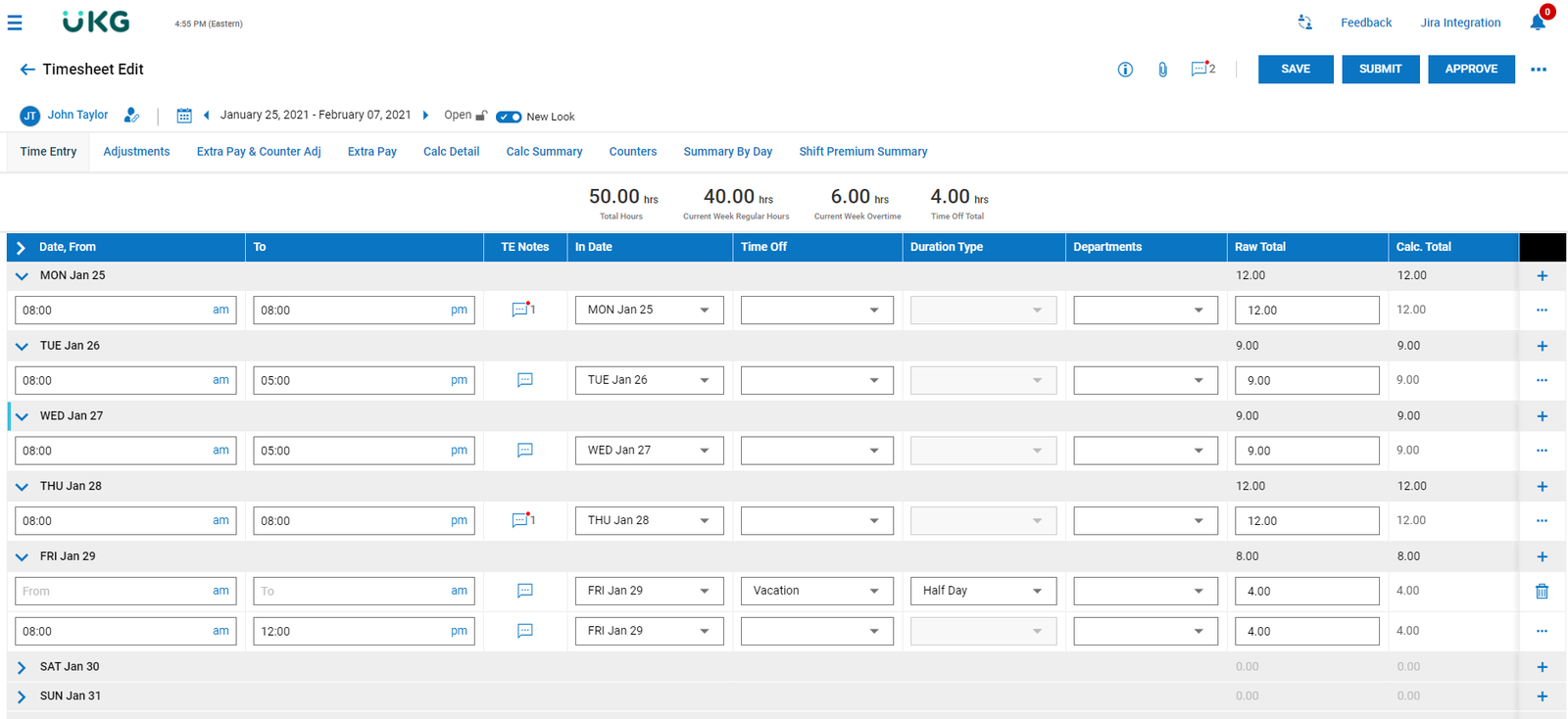Open the Feedback link
1568x719 pixels.
coord(1366,23)
